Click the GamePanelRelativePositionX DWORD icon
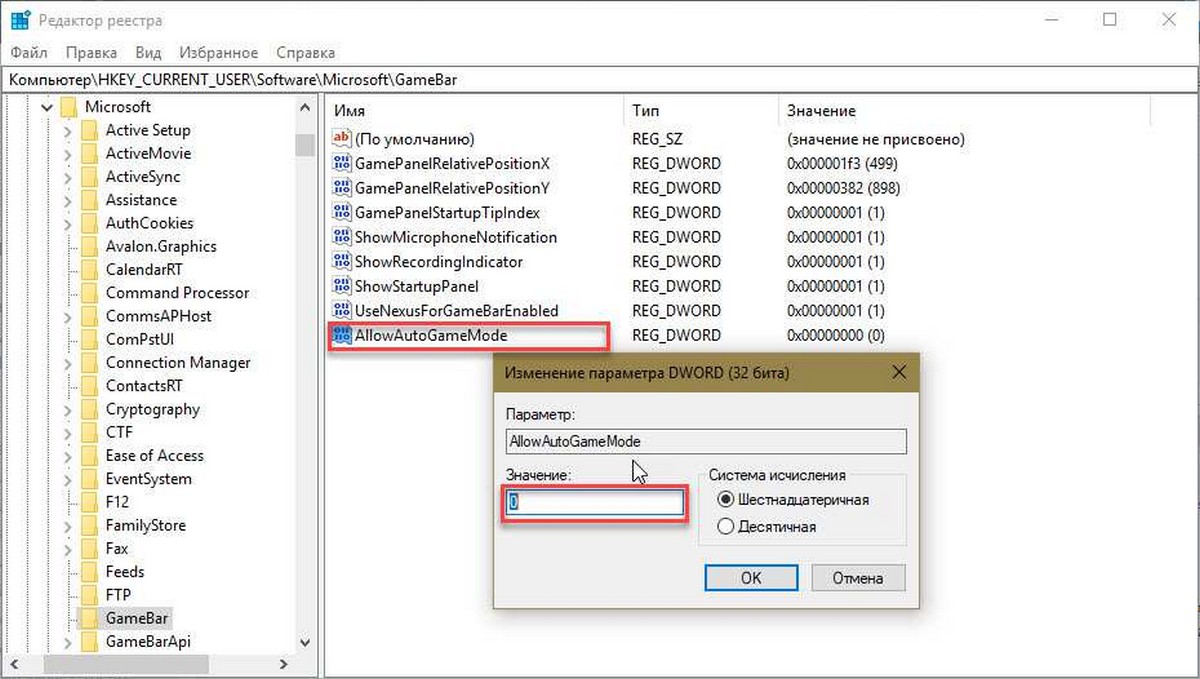The width and height of the screenshot is (1200, 679). tap(342, 163)
